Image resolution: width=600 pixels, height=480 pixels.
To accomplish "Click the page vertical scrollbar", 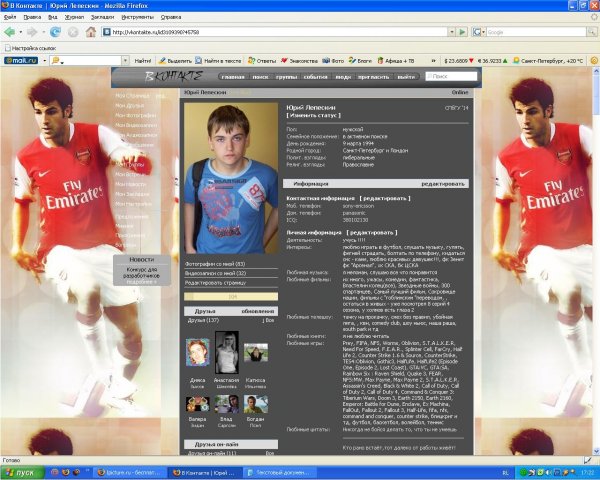I will pyautogui.click(x=596, y=260).
